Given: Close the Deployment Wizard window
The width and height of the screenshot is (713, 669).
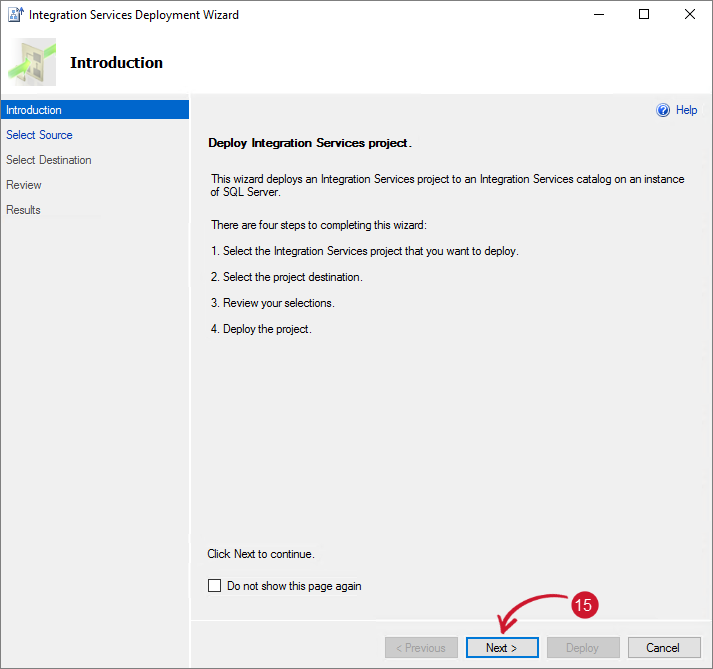Looking at the screenshot, I should click(689, 15).
